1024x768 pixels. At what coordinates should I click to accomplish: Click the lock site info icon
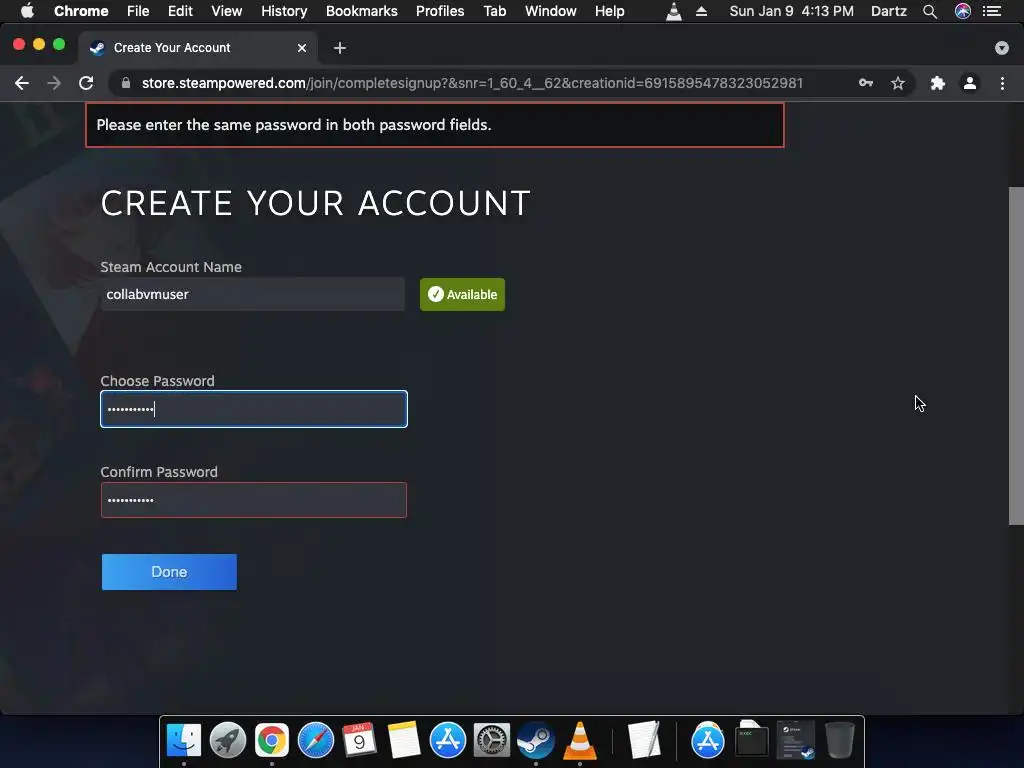(126, 83)
